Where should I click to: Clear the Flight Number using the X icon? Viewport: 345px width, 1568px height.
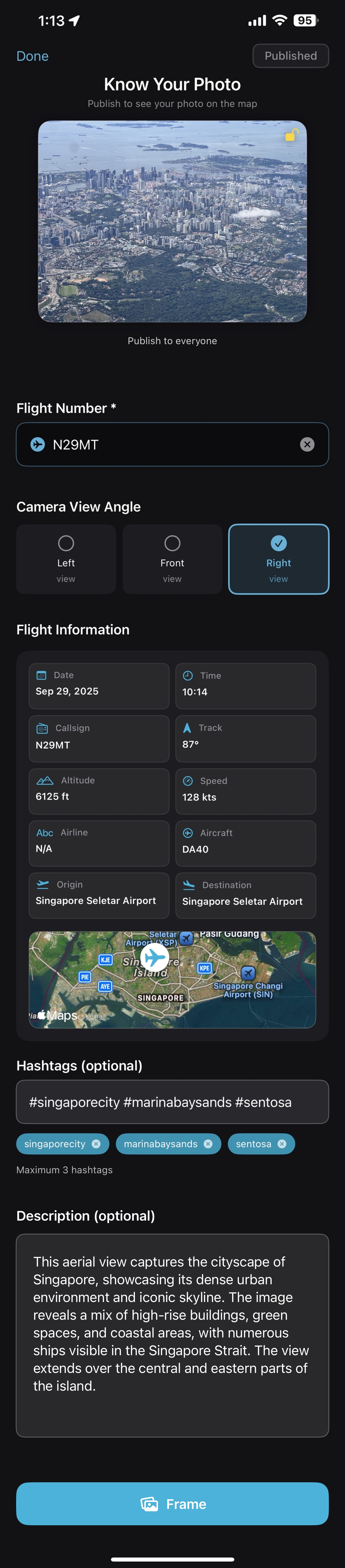tap(307, 444)
